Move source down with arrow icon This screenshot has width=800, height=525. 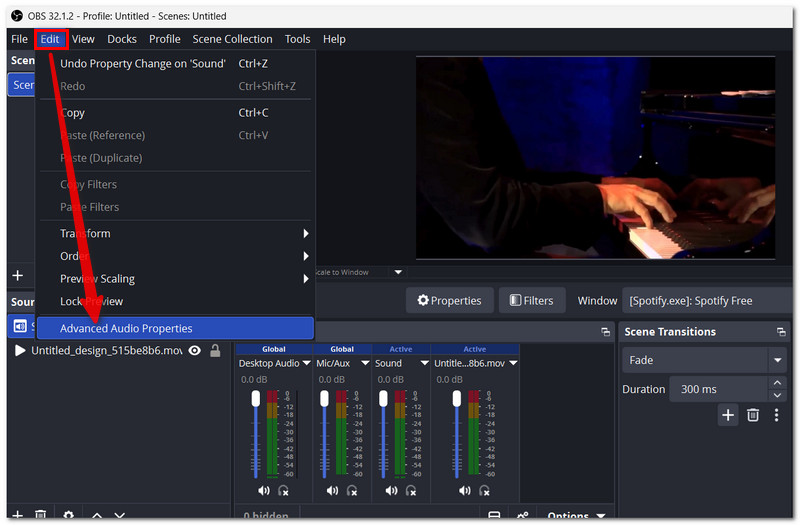tap(119, 515)
